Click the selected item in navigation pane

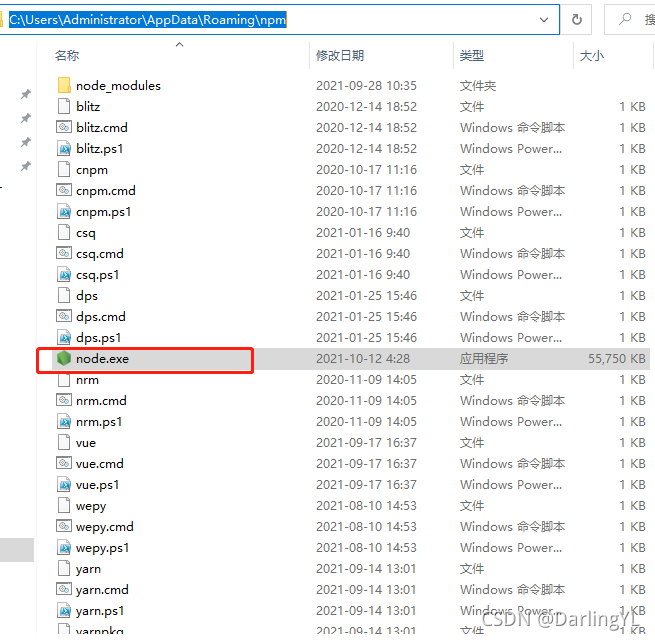pos(17,549)
